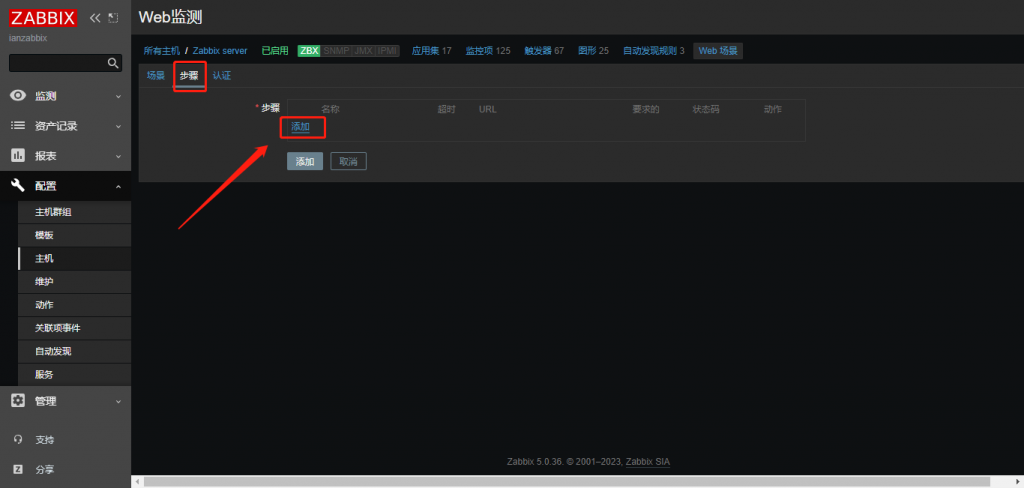Collapse the 配置 menu chevron
The height and width of the screenshot is (488, 1024).
click(x=118, y=187)
